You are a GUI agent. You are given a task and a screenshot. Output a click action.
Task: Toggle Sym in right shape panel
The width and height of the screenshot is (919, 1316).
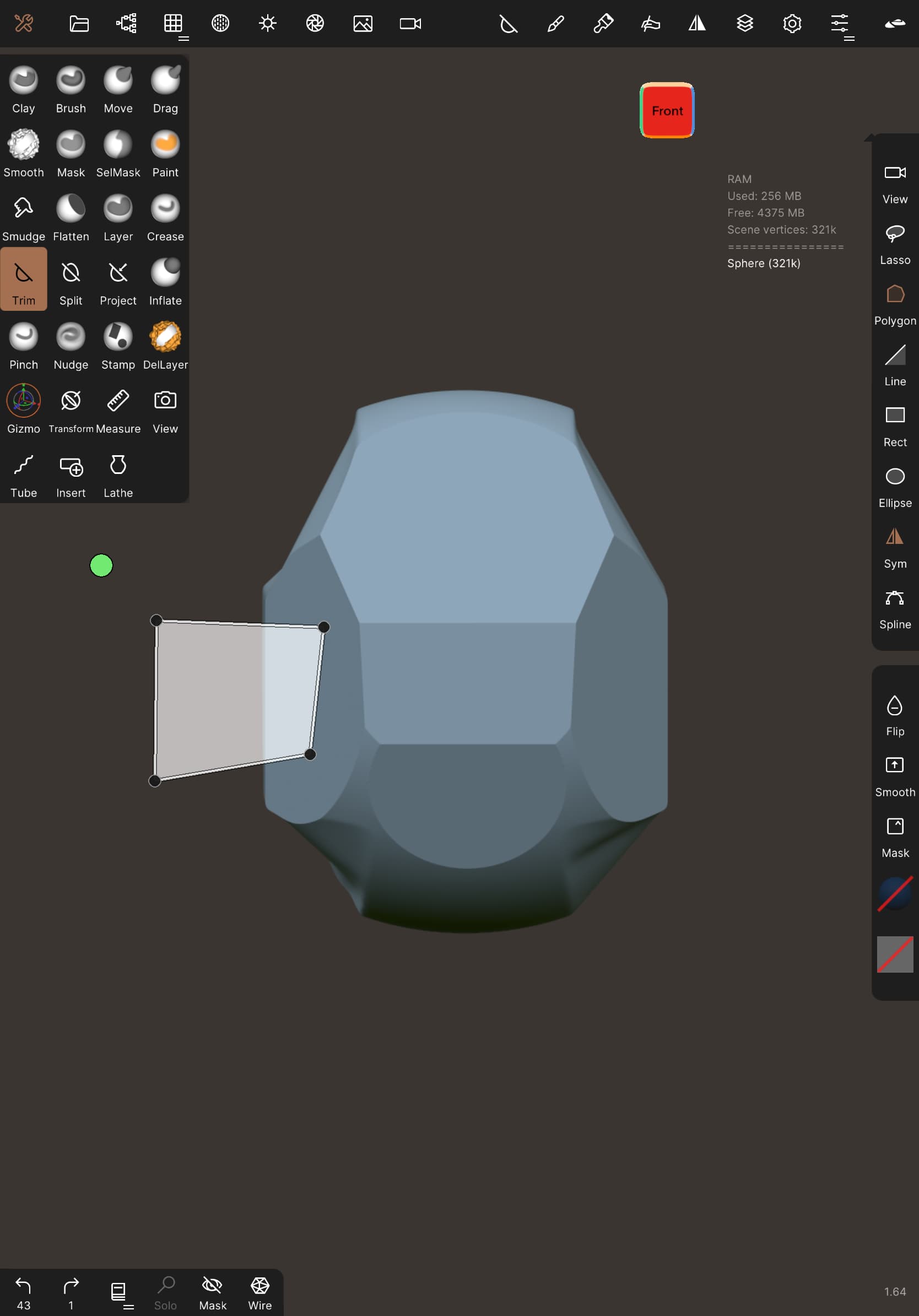pos(895,548)
